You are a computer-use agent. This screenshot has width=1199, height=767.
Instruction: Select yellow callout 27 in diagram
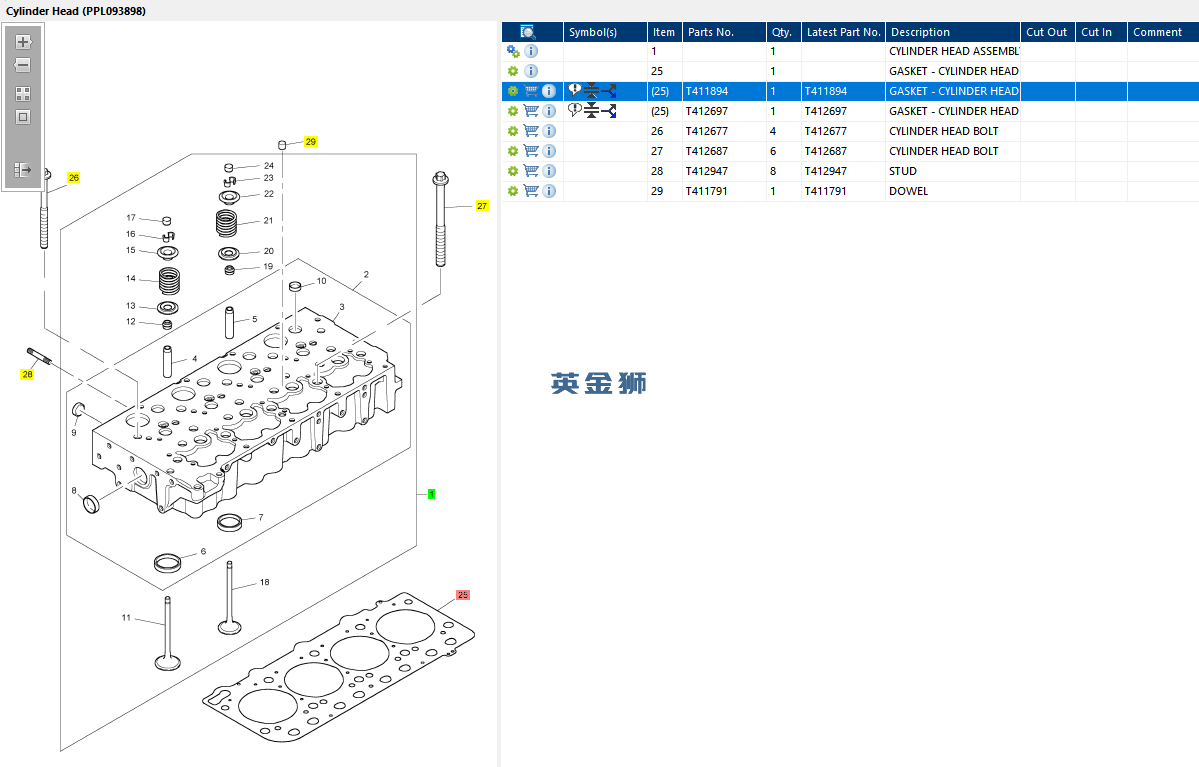pyautogui.click(x=482, y=206)
